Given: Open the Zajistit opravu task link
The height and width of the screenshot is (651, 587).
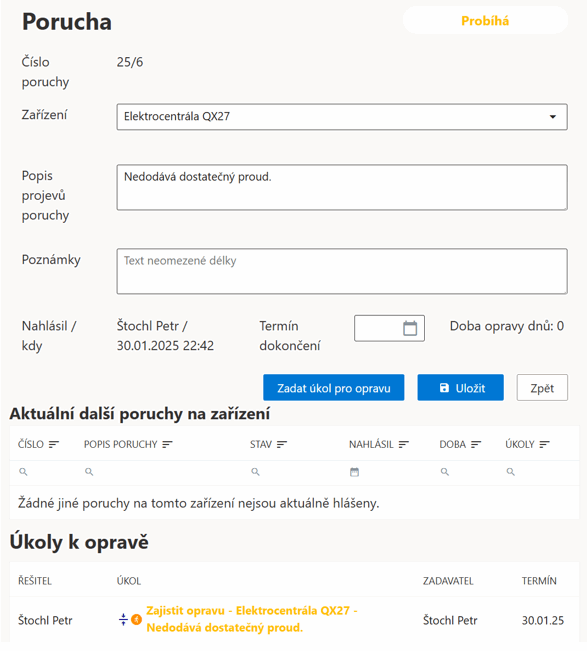Looking at the screenshot, I should coord(252,619).
